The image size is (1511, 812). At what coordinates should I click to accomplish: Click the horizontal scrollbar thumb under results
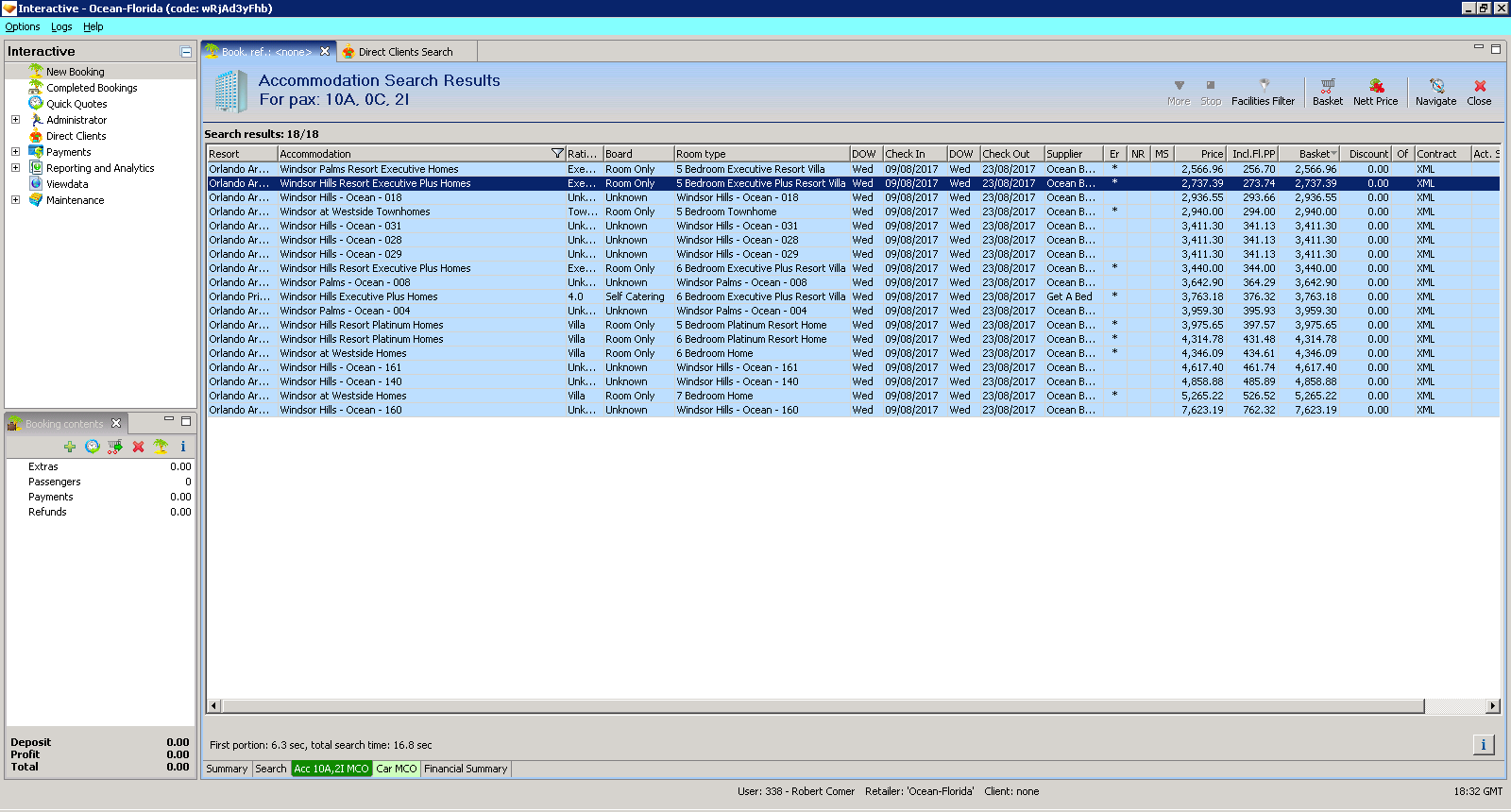(822, 706)
